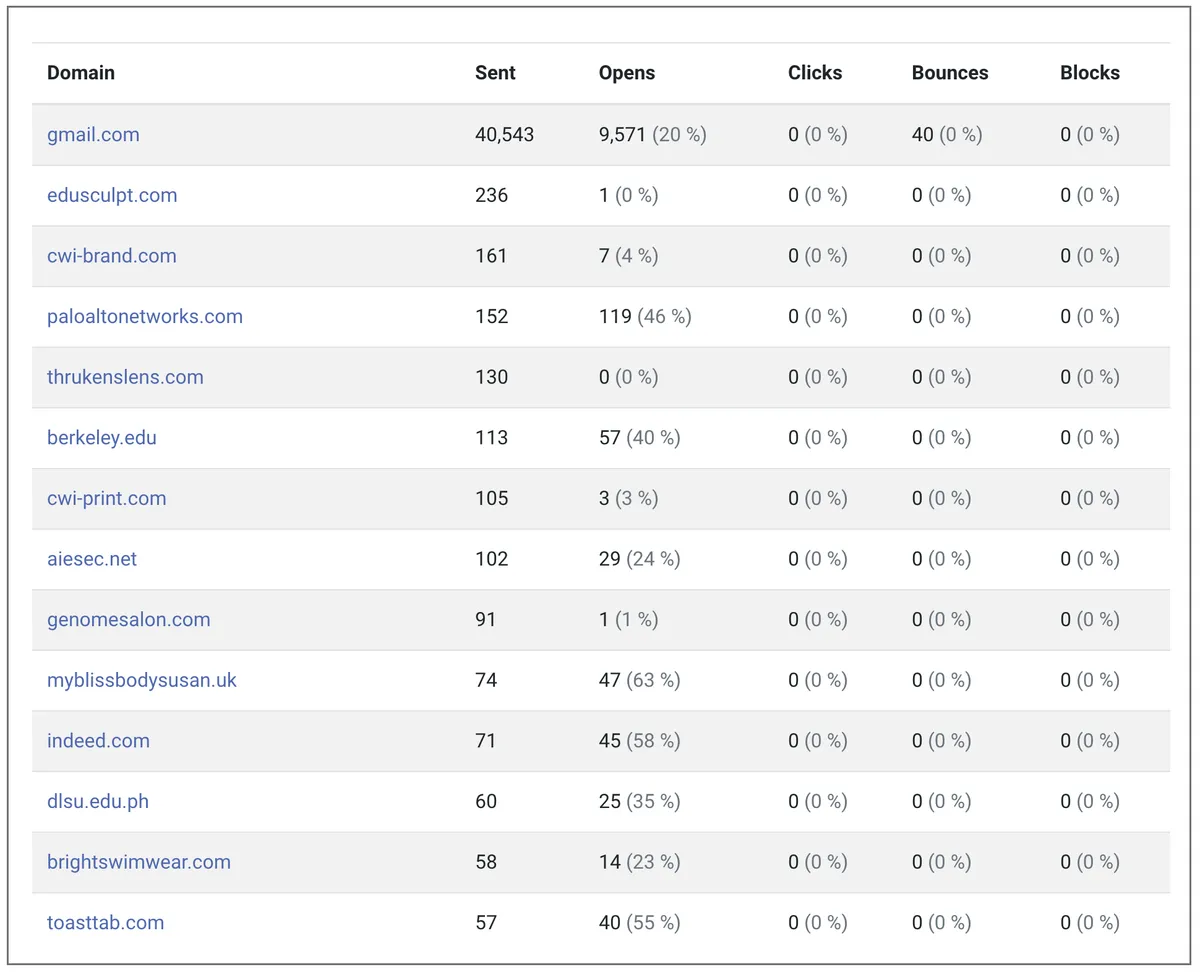Screen dimensions: 1200x974
Task: Select the Bounces cell in the toasttab.com row
Action: [x=942, y=922]
